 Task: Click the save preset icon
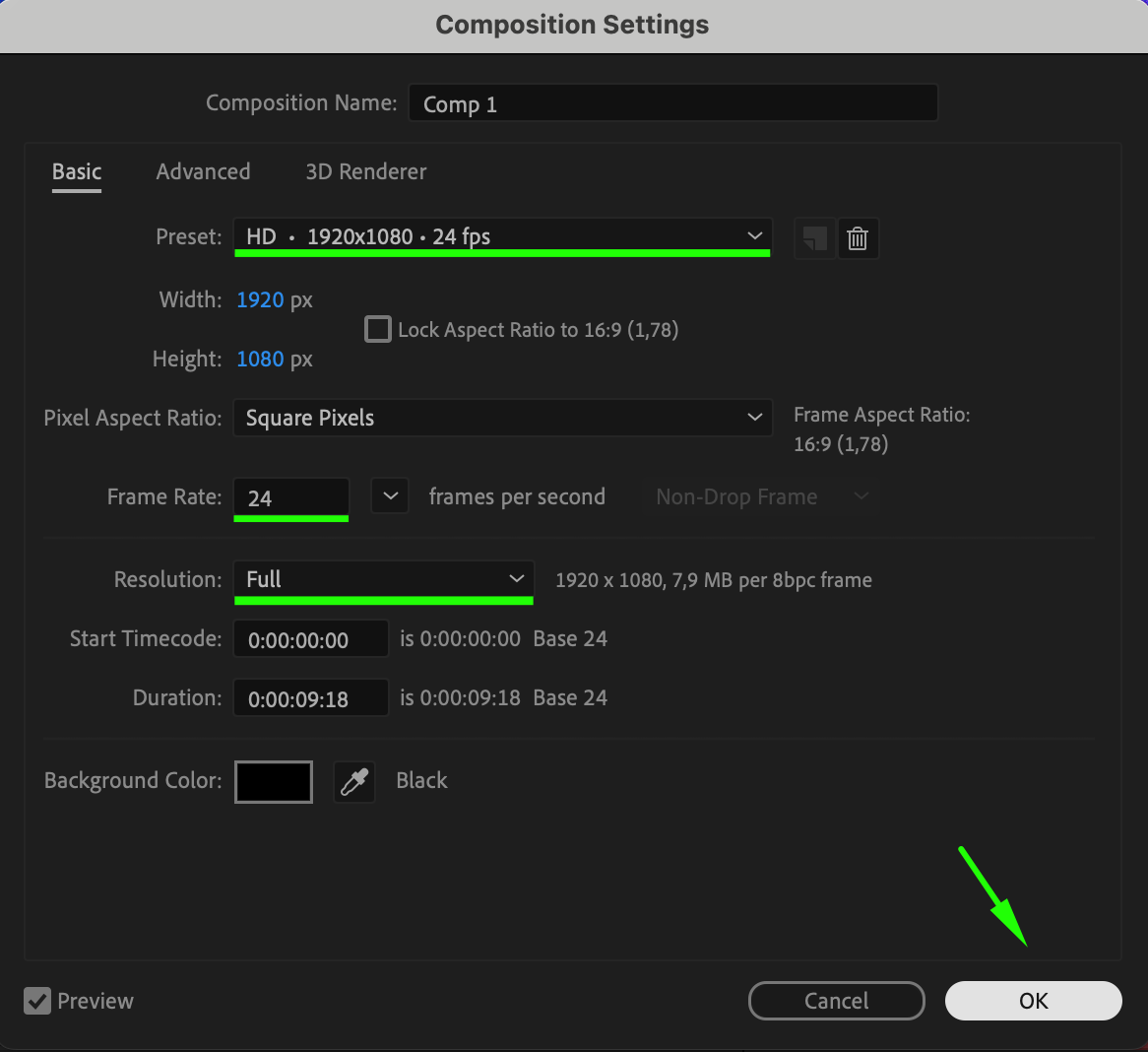(814, 238)
